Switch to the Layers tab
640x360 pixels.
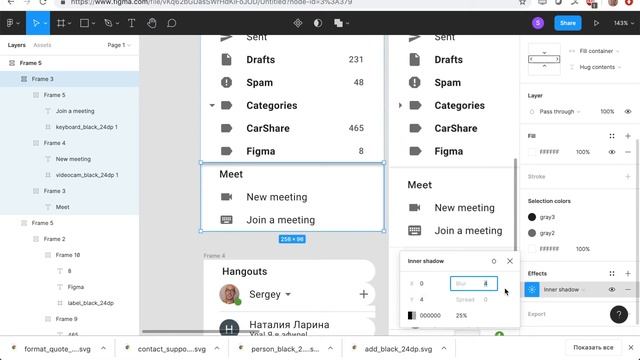(x=17, y=45)
